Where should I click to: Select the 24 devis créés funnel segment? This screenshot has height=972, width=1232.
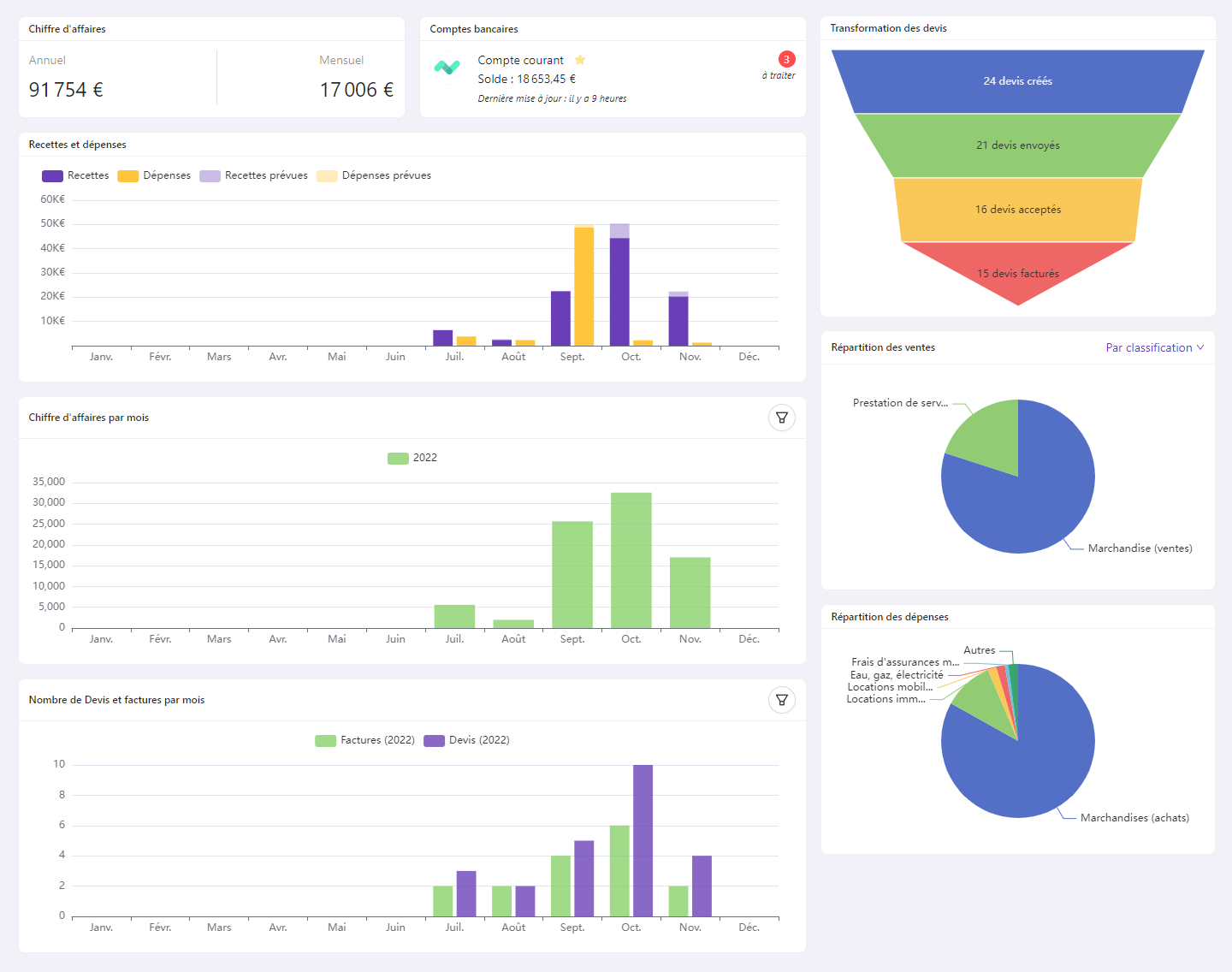tap(1016, 80)
